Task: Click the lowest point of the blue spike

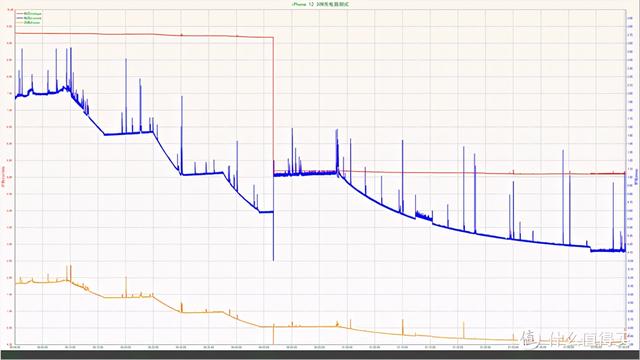Action: (273, 260)
